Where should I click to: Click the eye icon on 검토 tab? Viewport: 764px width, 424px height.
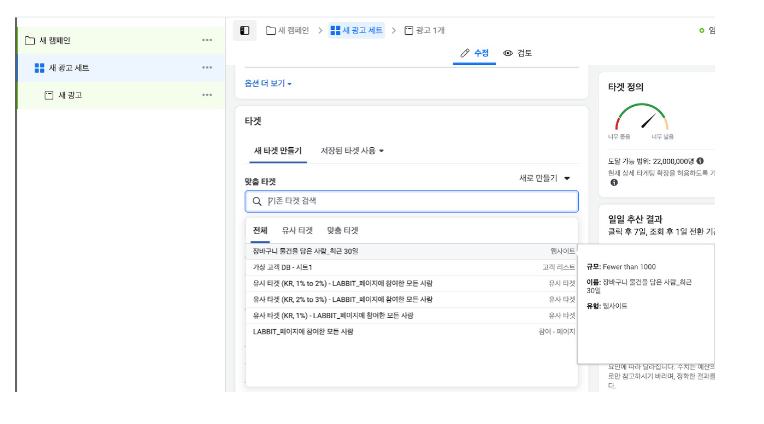508,53
